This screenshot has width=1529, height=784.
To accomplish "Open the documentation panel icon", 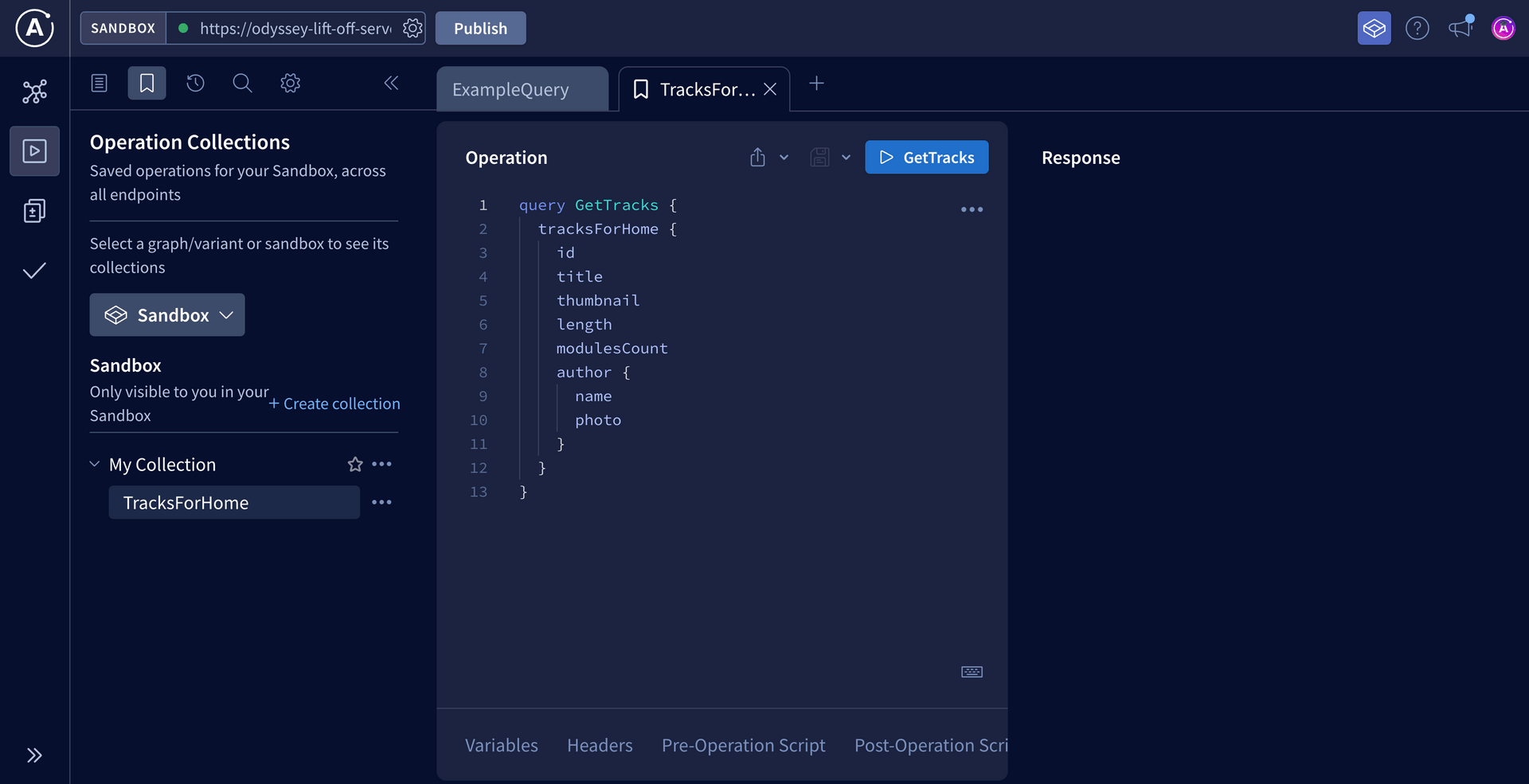I will [100, 84].
